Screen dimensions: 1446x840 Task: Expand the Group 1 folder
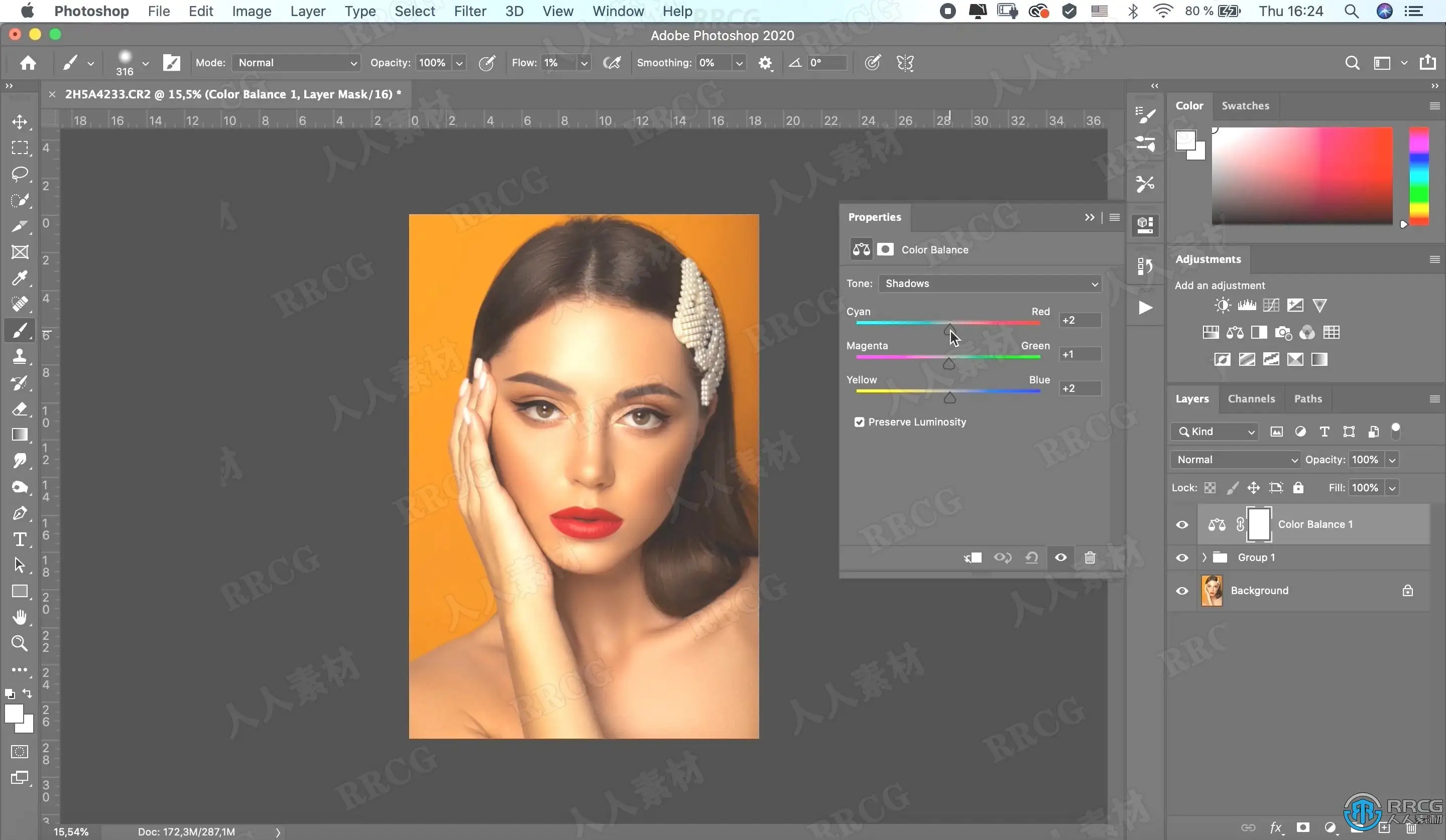point(1204,557)
